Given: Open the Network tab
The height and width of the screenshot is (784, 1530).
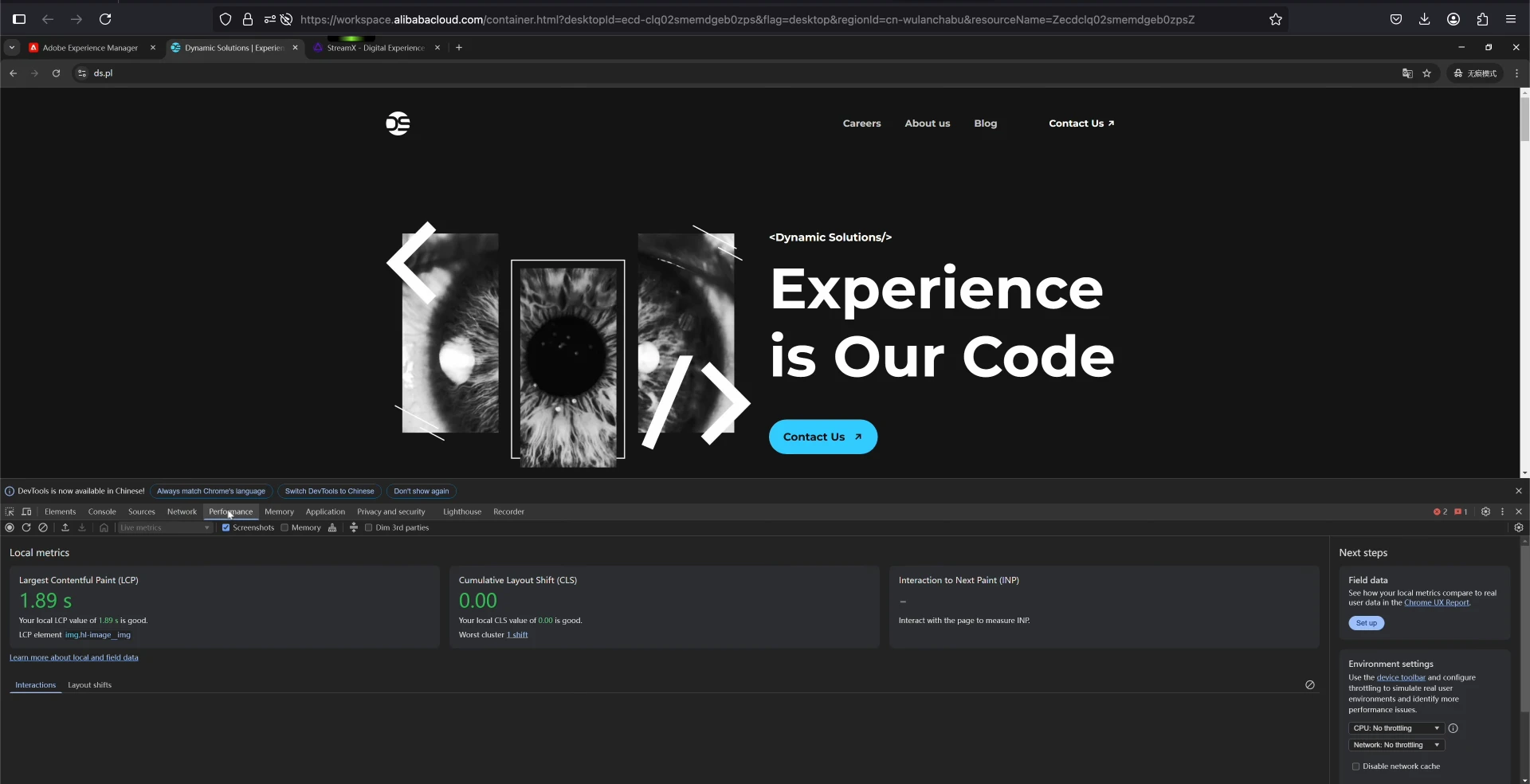Looking at the screenshot, I should coord(182,512).
